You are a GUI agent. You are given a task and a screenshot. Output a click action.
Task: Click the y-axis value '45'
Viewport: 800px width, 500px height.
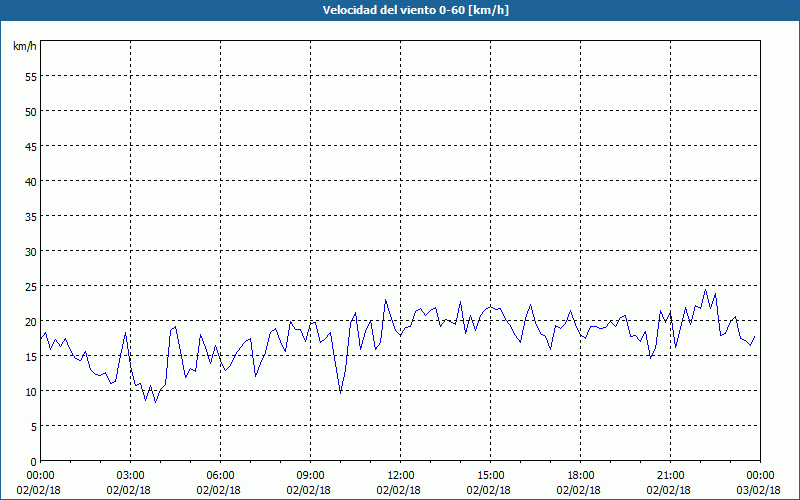click(31, 146)
